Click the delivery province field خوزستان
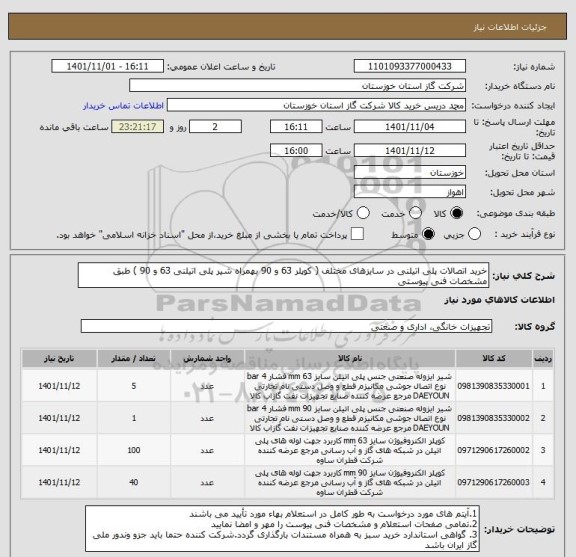 (x=410, y=172)
